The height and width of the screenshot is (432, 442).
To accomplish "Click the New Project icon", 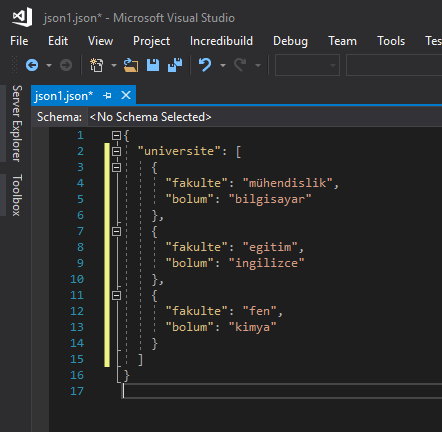I will click(96, 65).
